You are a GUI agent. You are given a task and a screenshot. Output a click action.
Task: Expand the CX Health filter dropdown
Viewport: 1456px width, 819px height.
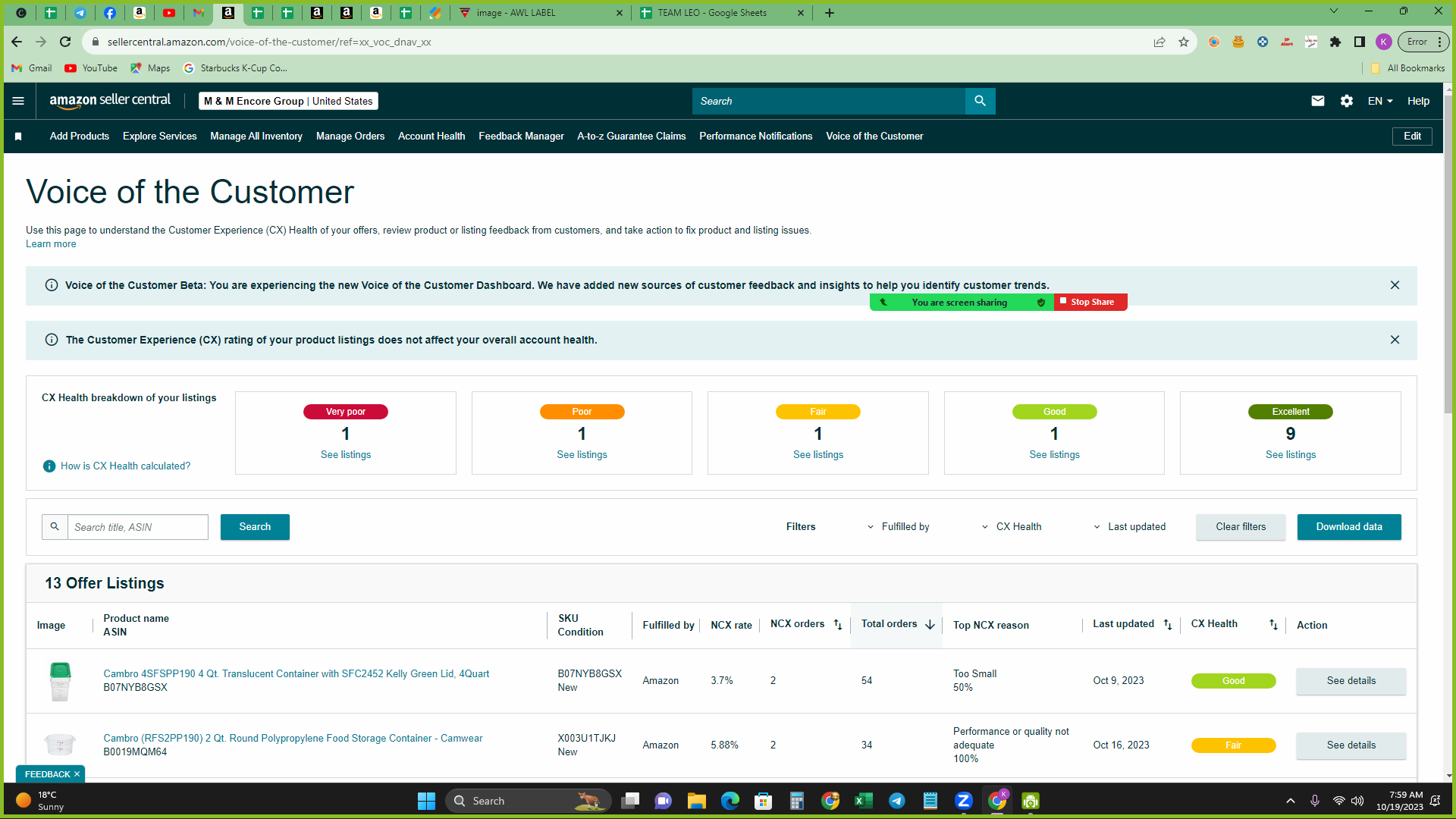(x=1012, y=527)
